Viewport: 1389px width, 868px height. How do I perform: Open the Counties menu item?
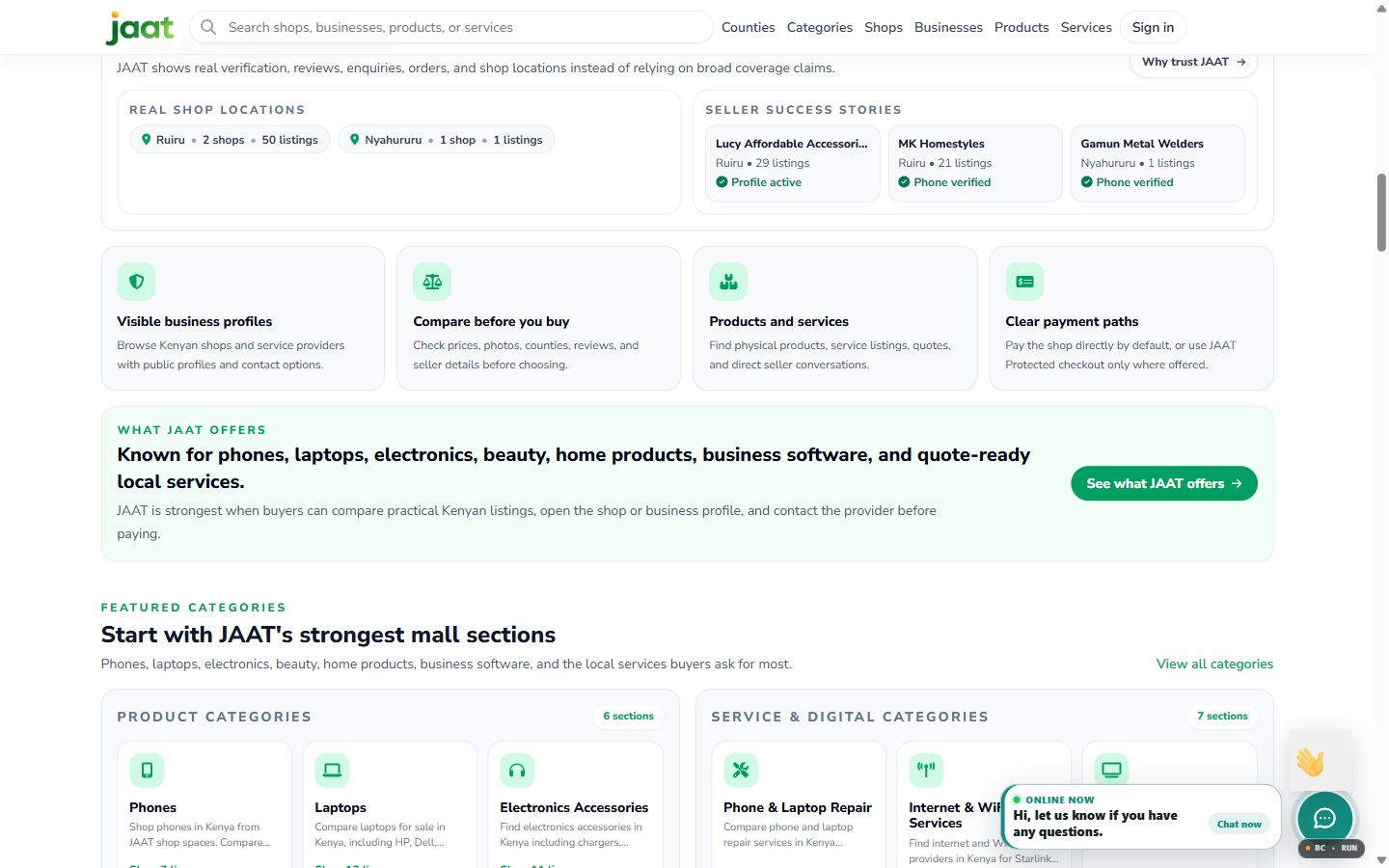coord(748,27)
